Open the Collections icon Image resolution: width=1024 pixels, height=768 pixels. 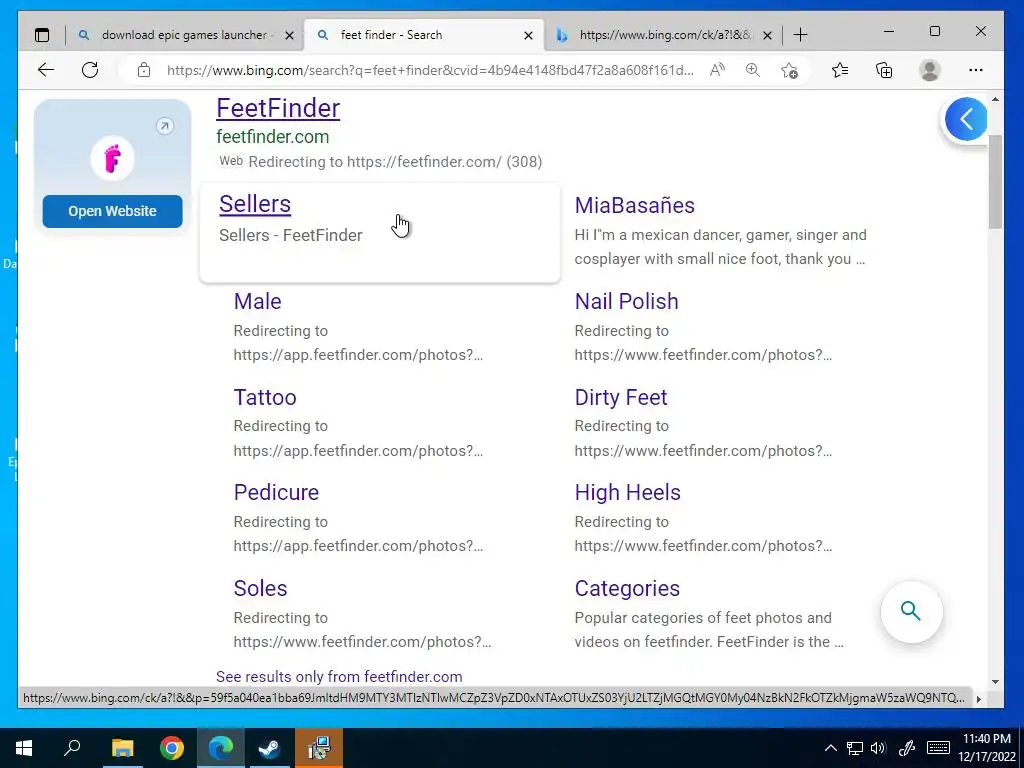click(x=884, y=70)
